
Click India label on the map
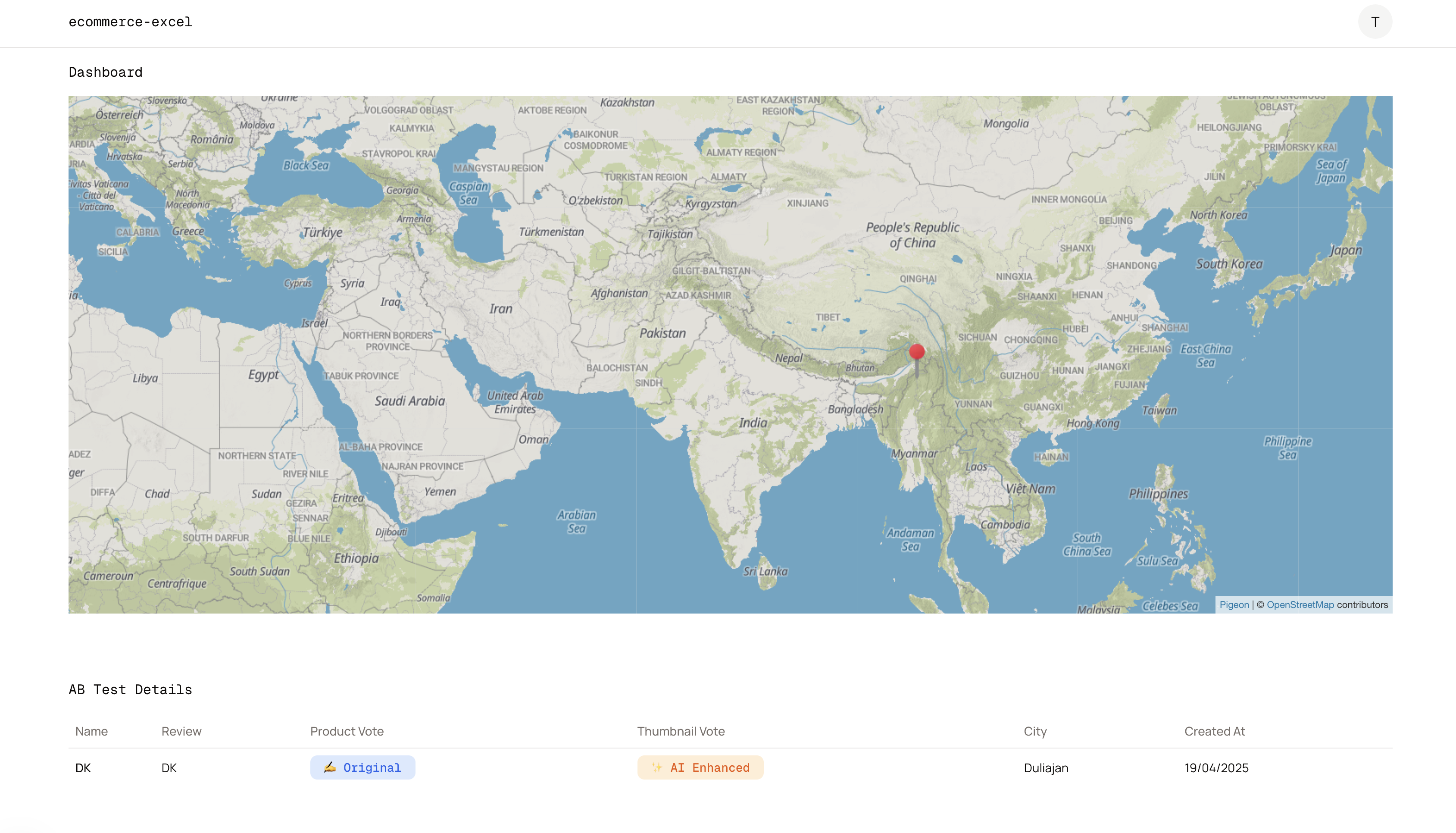[x=753, y=423]
